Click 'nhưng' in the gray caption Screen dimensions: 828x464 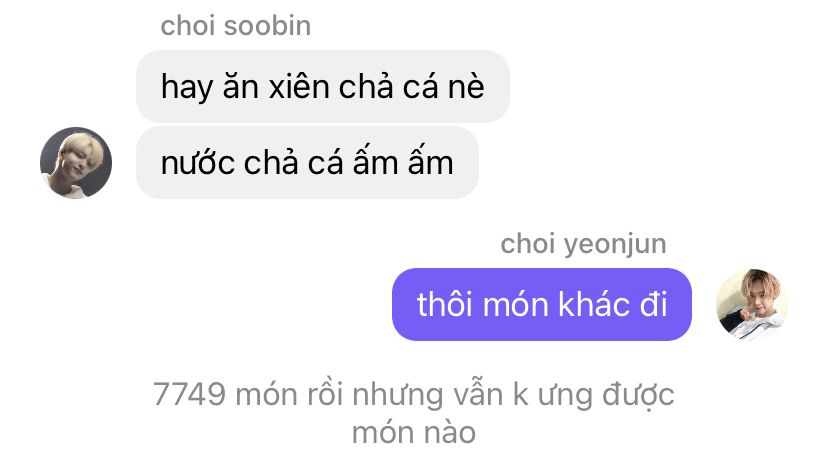point(398,396)
